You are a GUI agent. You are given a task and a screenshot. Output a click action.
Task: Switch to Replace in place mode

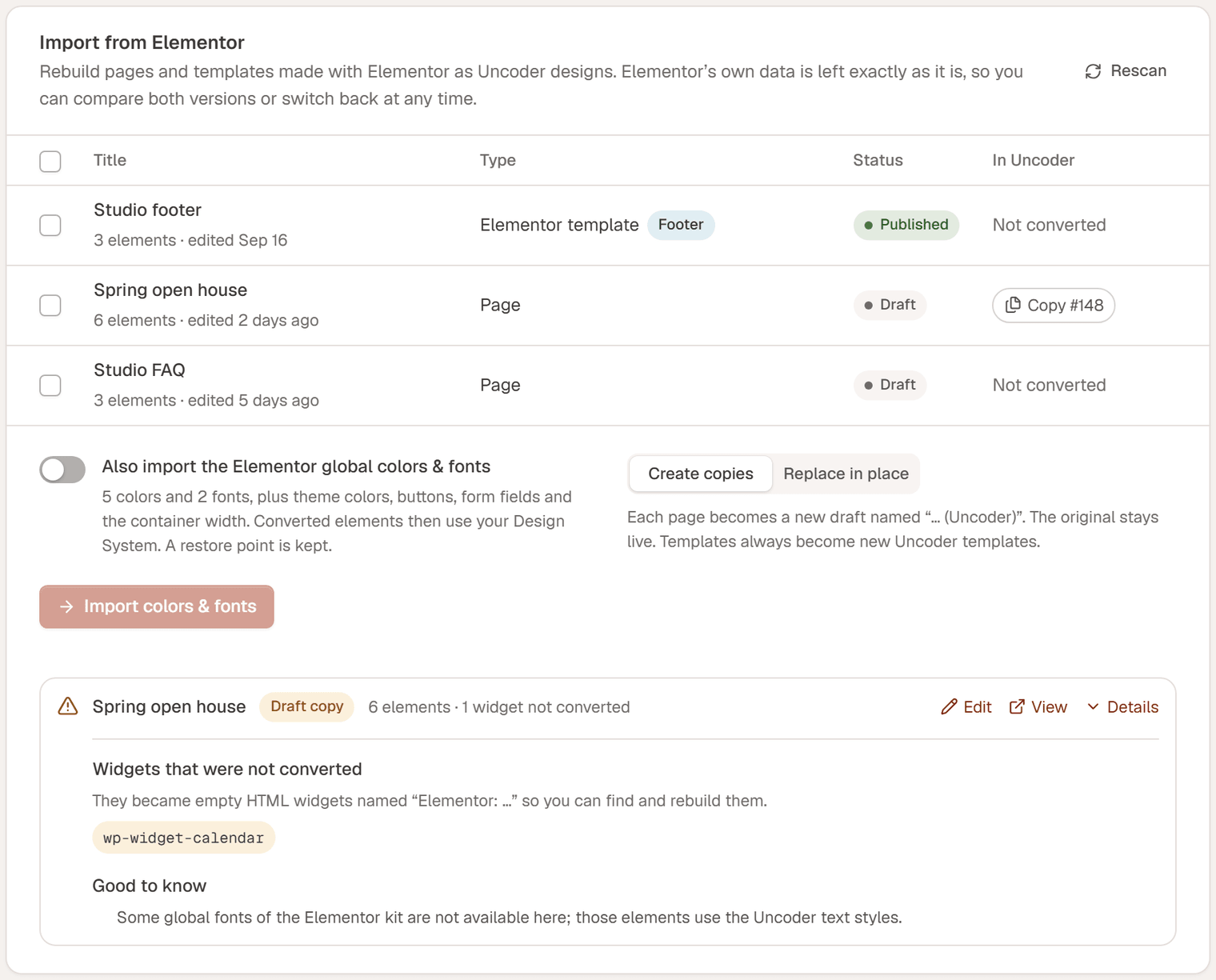tap(846, 474)
